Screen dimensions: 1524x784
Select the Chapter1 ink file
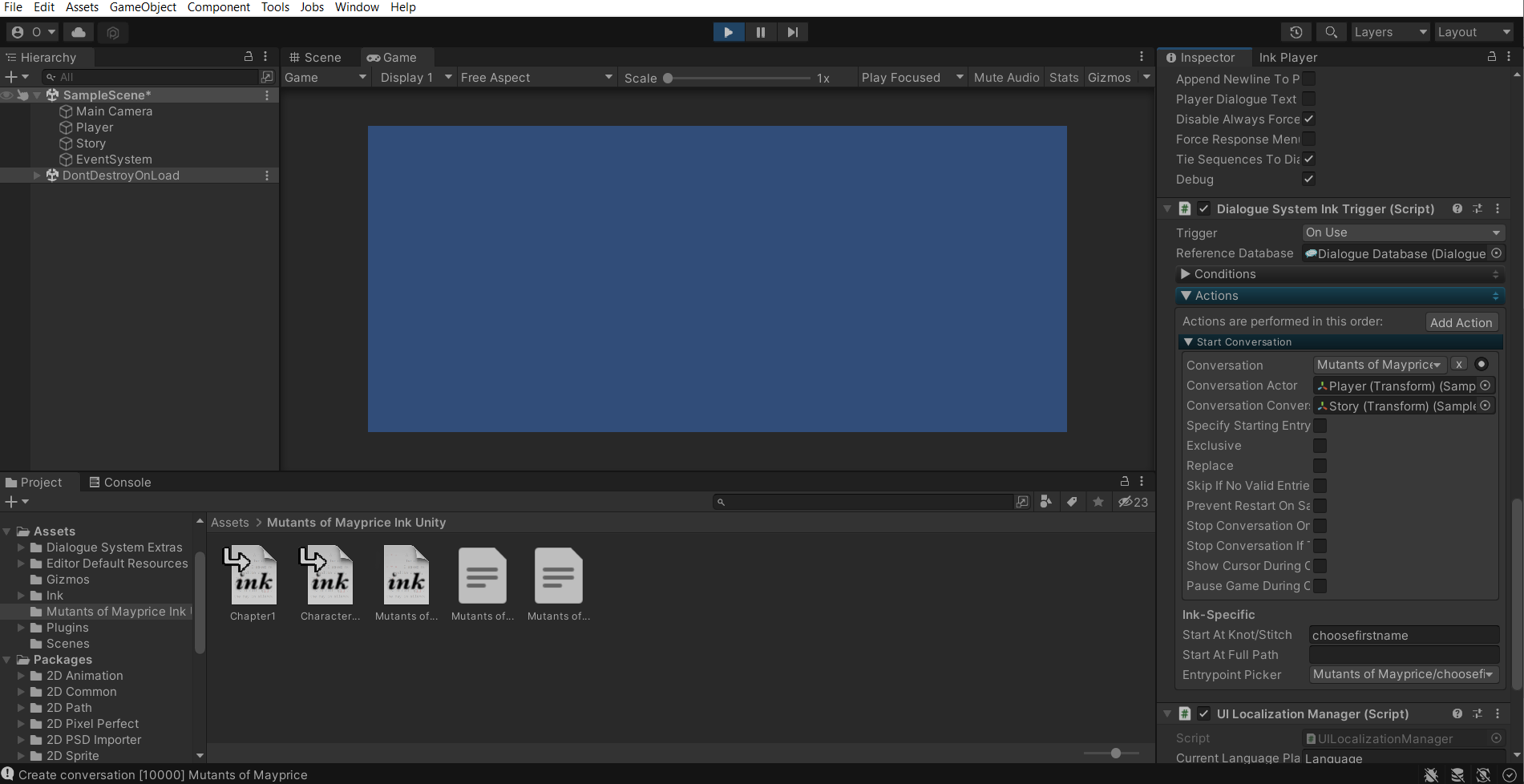point(253,584)
